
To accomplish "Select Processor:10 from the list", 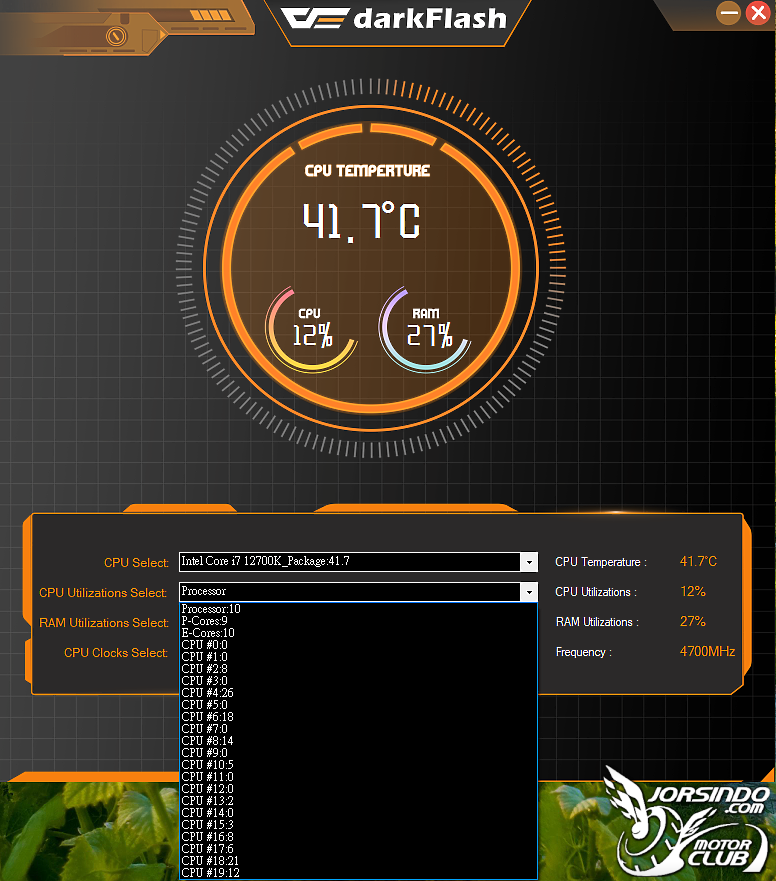I will coord(358,609).
